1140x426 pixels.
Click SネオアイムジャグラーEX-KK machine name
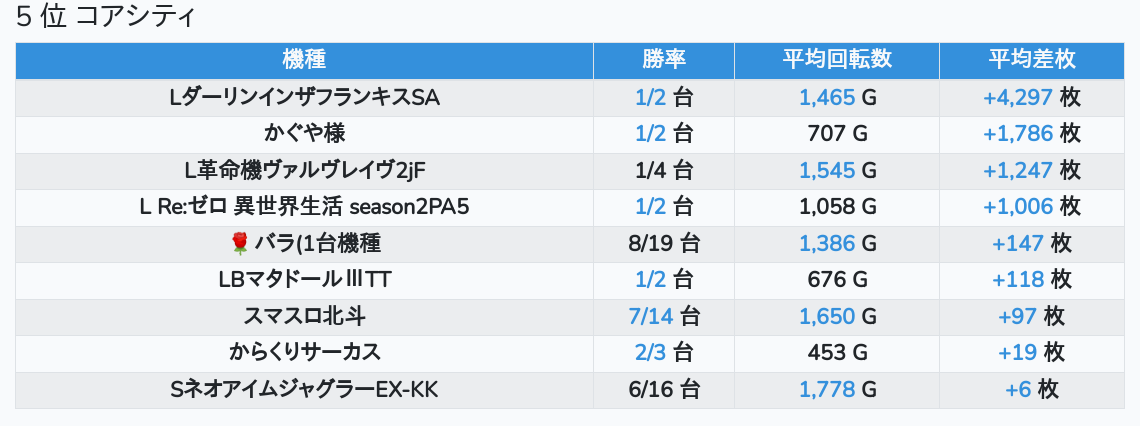[x=304, y=389]
